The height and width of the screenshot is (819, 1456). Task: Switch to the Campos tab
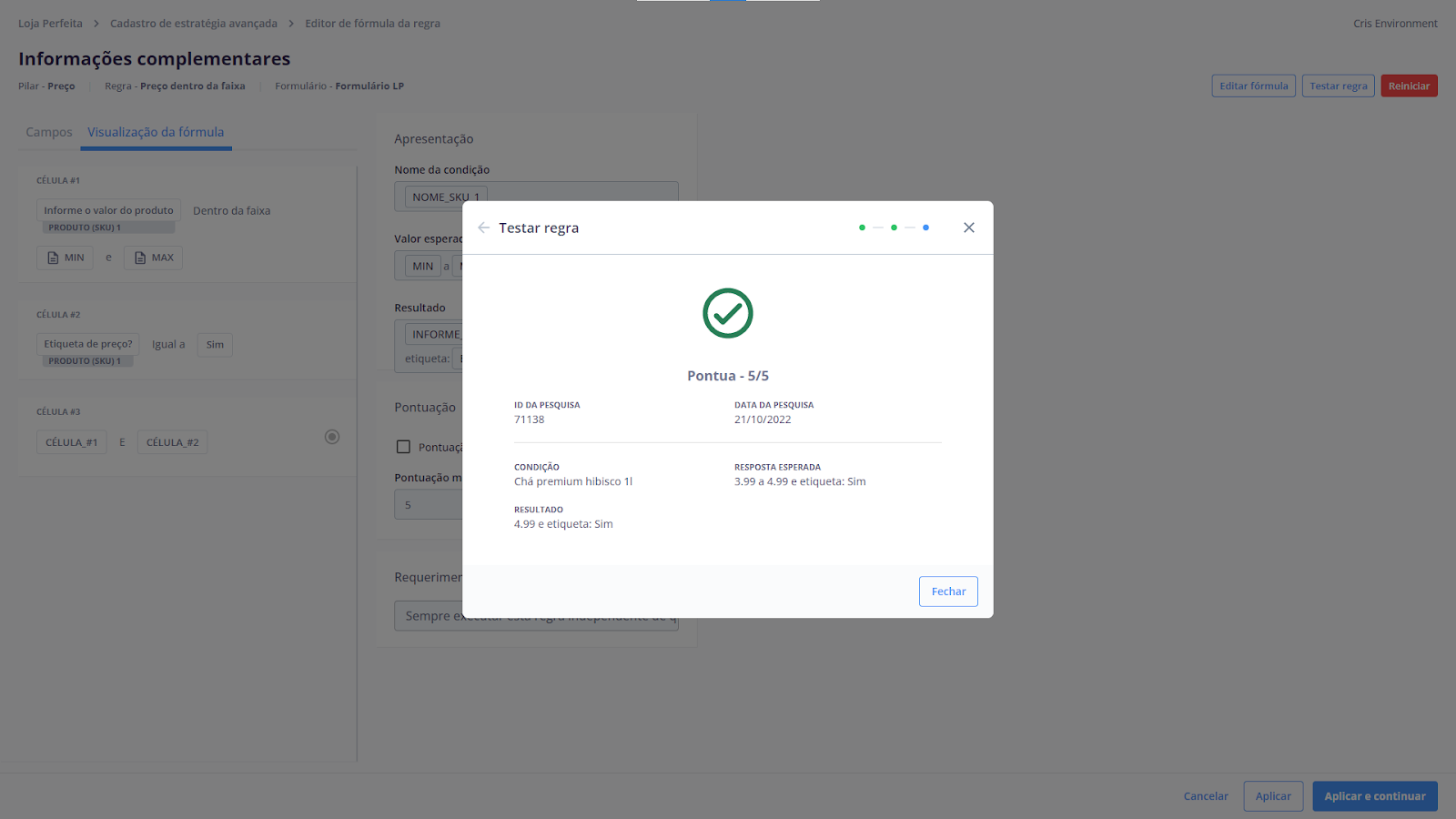coord(49,132)
